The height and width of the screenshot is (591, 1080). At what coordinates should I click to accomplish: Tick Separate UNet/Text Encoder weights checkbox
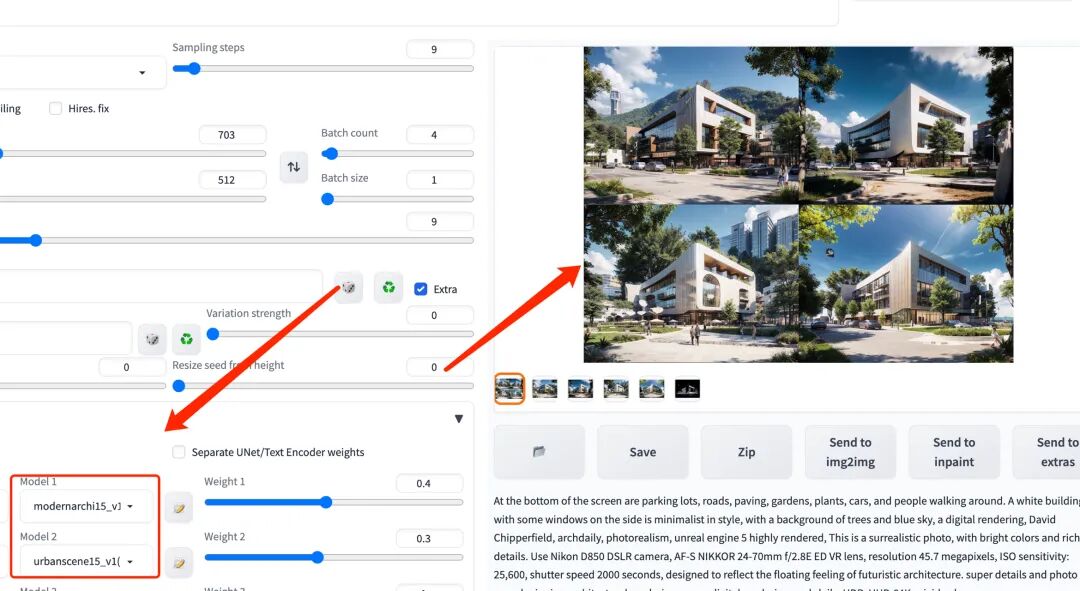pyautogui.click(x=179, y=452)
